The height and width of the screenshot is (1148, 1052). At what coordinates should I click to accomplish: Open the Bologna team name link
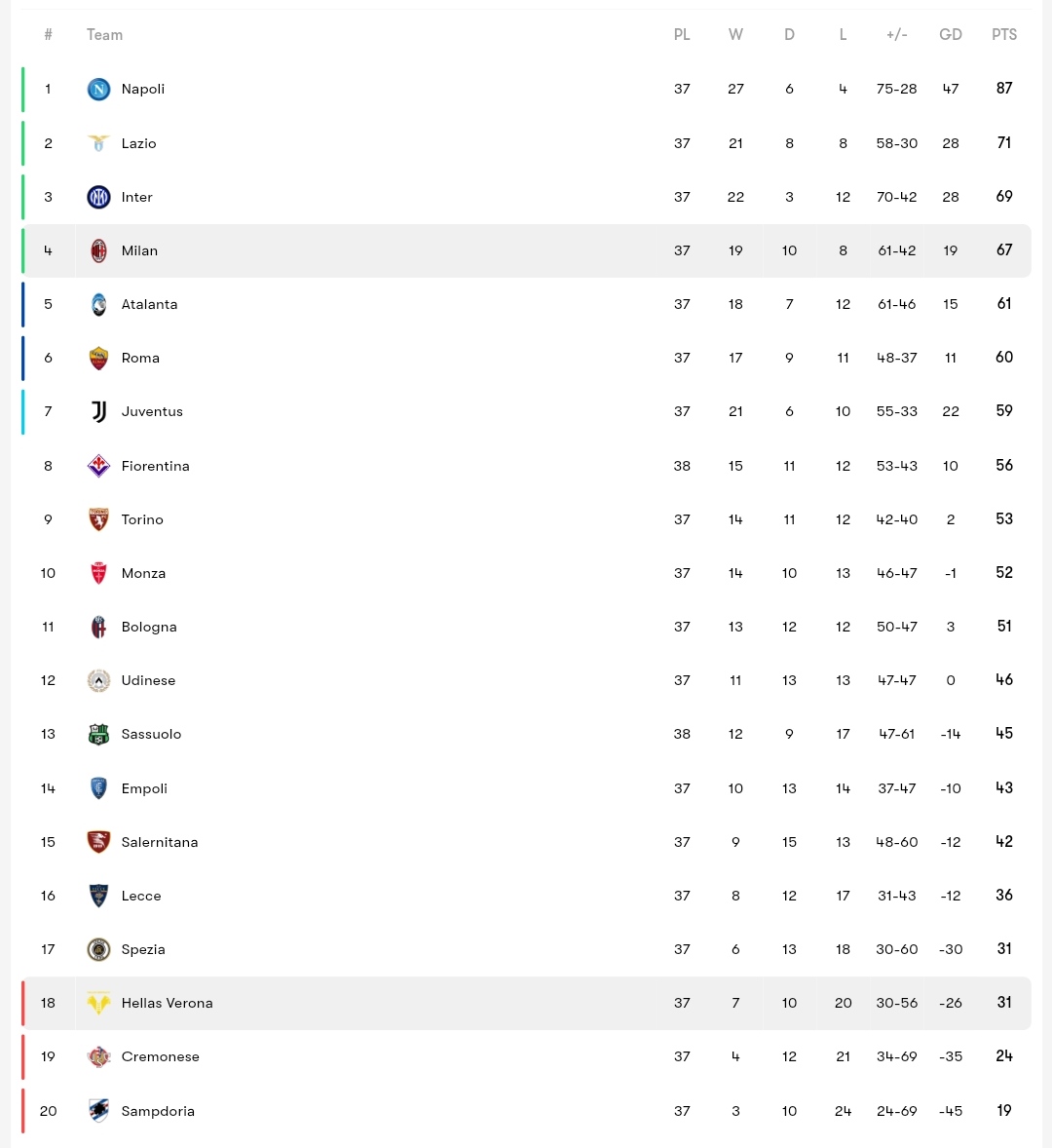pyautogui.click(x=149, y=628)
